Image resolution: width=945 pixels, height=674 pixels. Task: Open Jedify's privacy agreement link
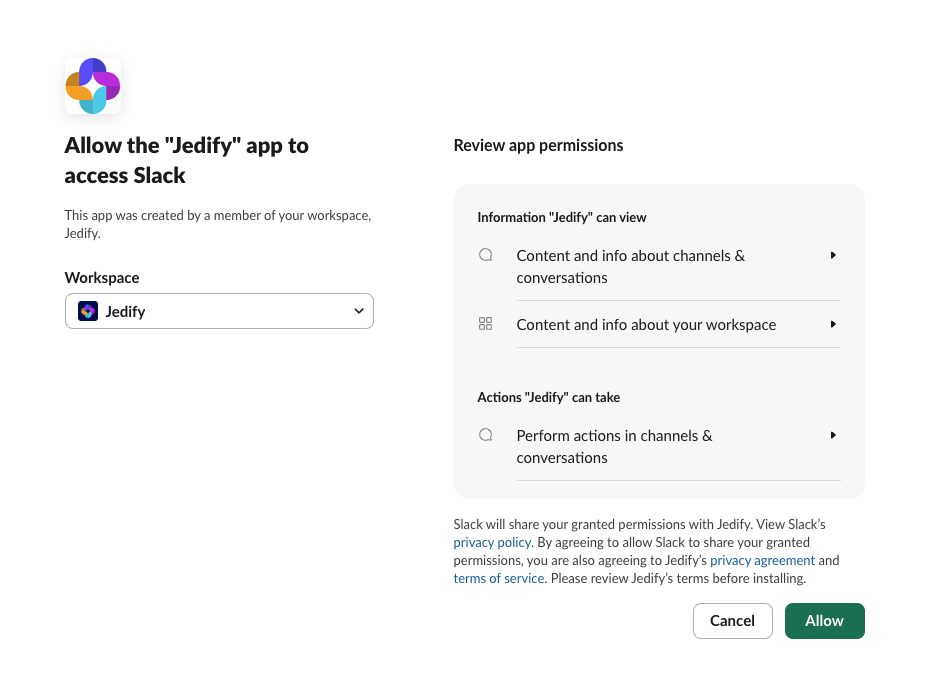(762, 561)
